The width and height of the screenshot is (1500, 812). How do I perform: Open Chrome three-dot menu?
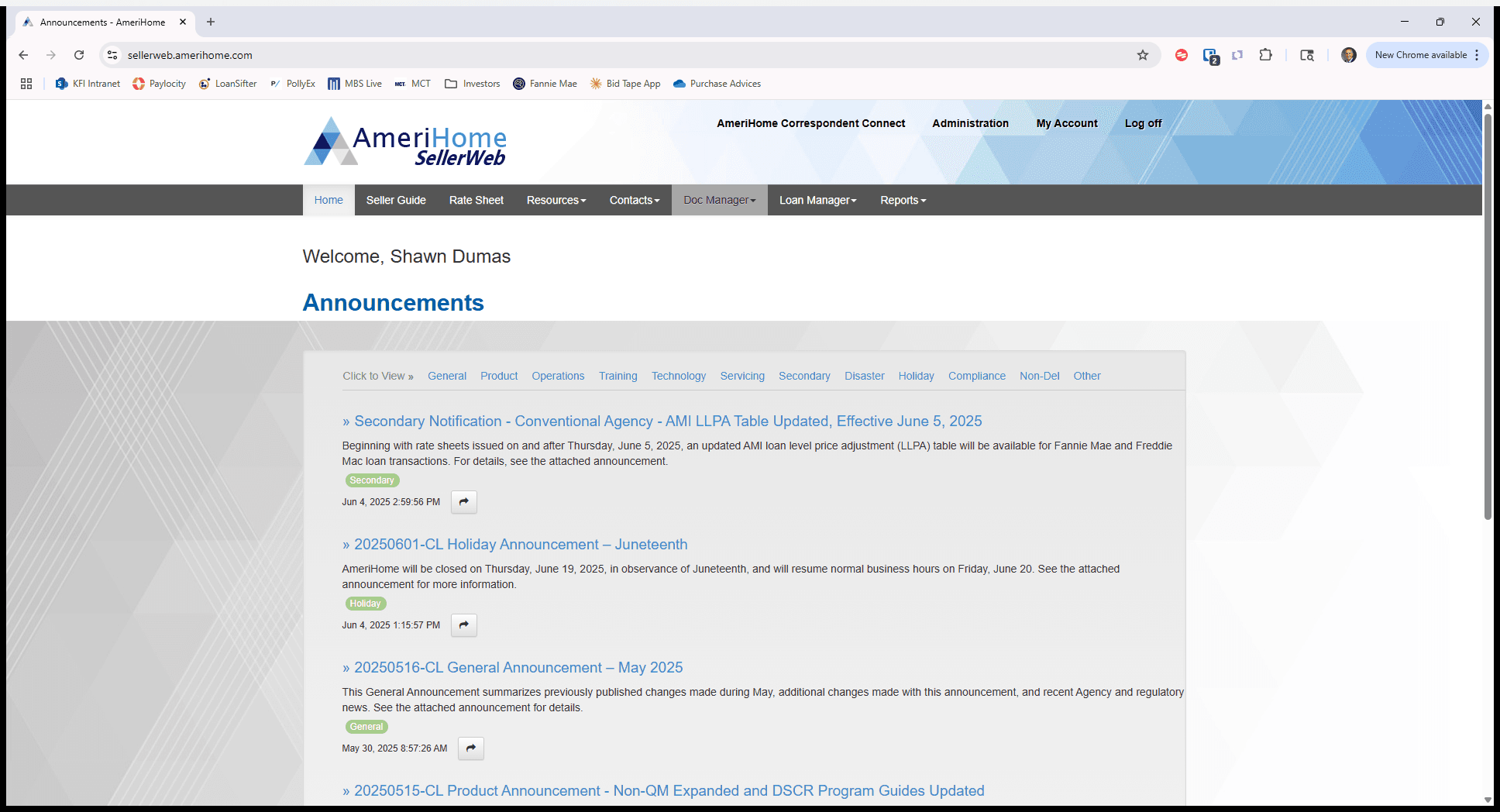(x=1477, y=55)
